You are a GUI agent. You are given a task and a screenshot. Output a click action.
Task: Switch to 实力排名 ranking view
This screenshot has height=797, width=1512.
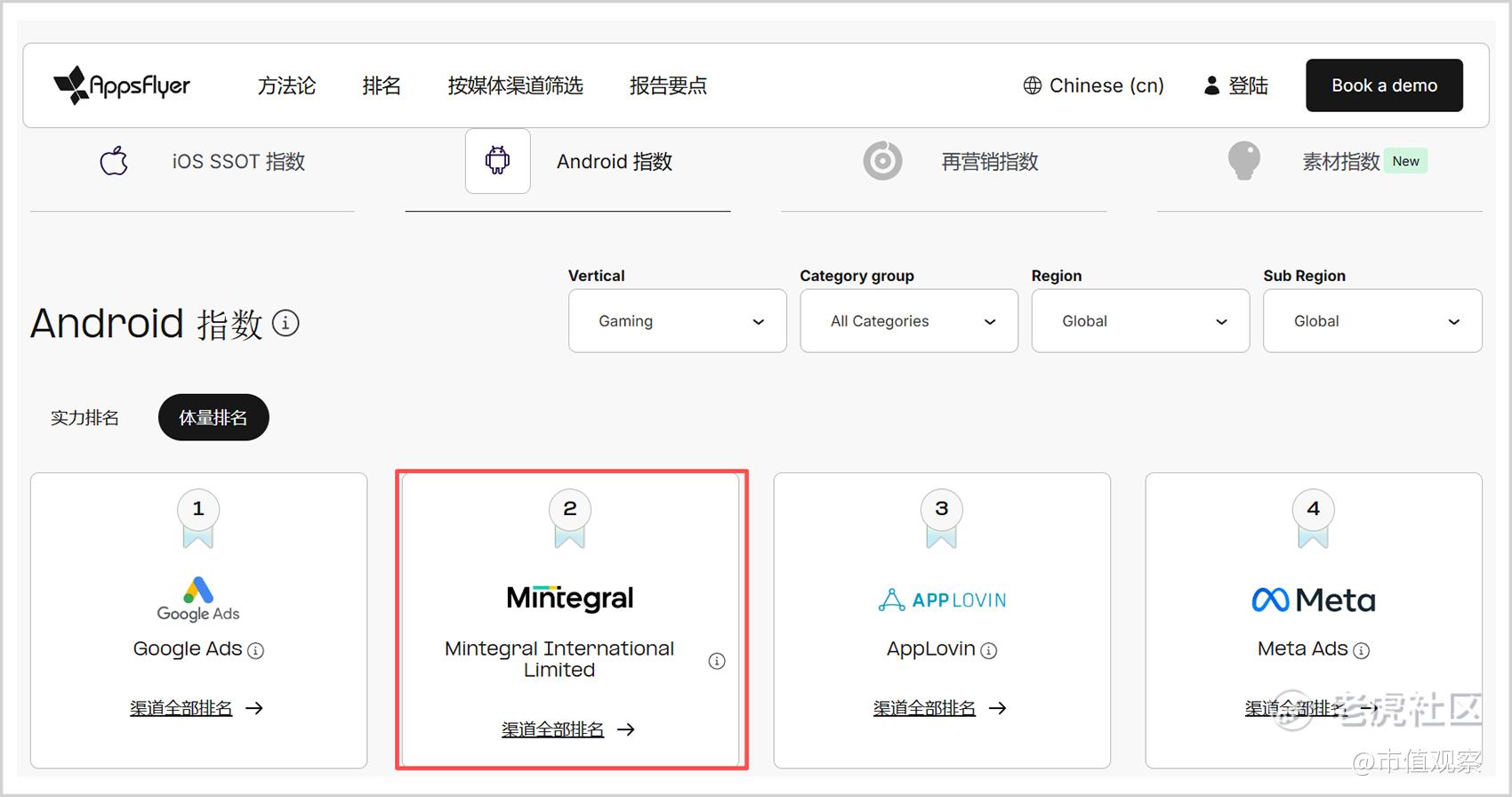(84, 417)
